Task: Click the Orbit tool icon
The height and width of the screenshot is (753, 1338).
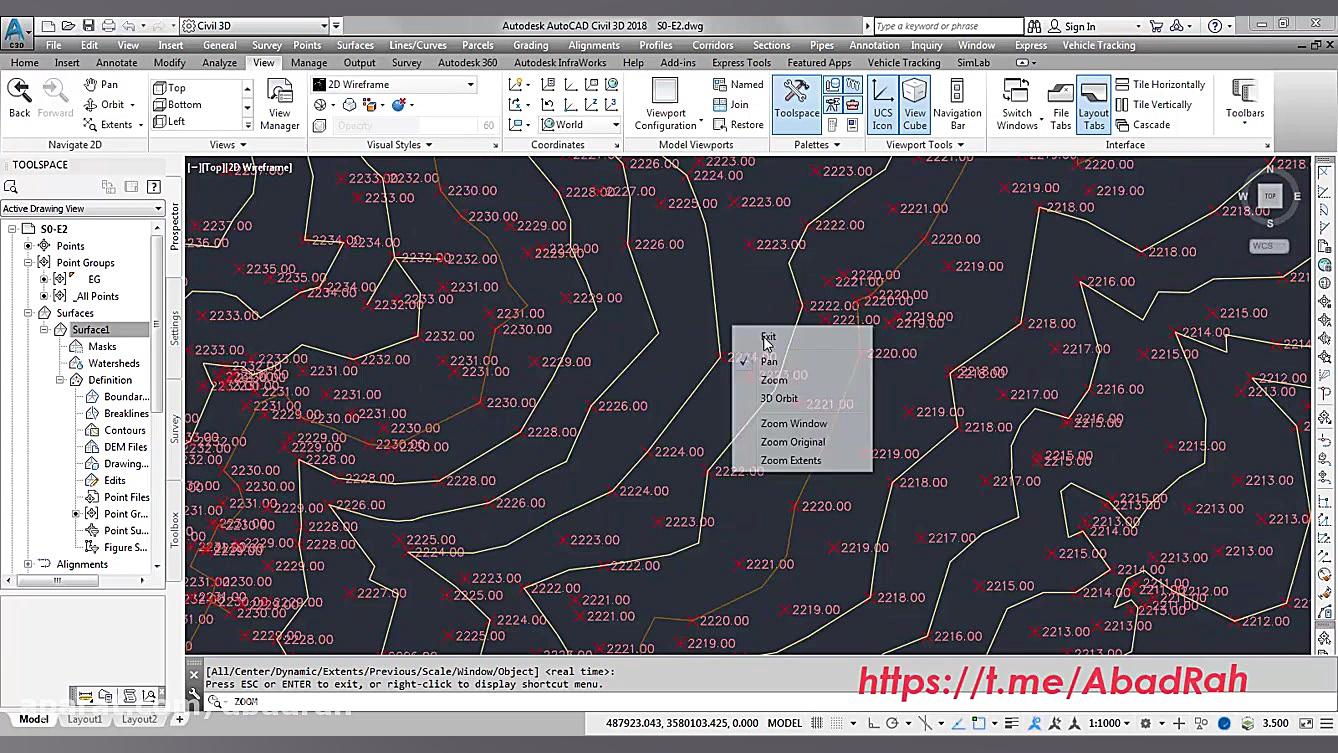Action: 90,105
